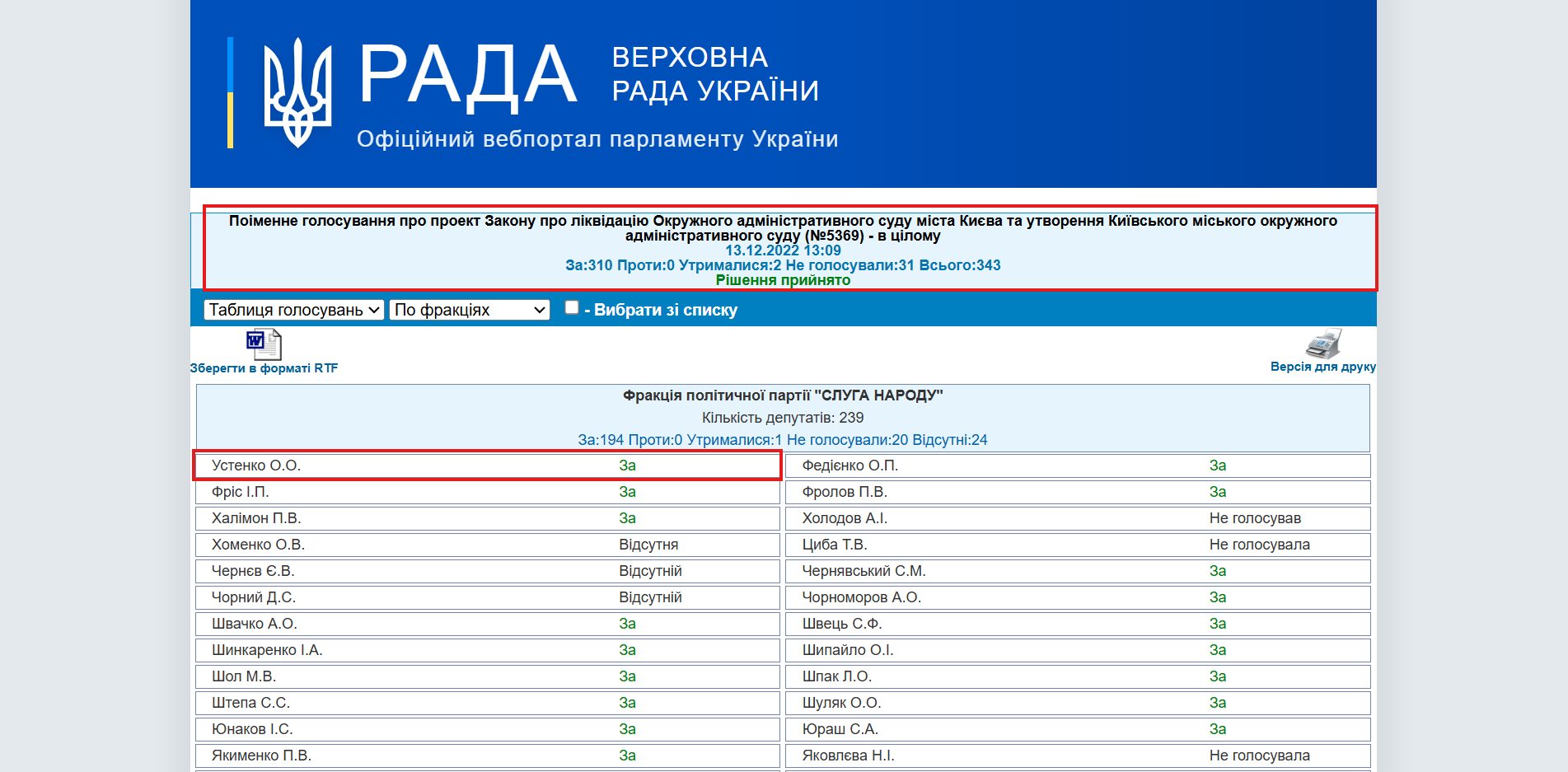The image size is (1568, 772).
Task: Select deputy 'Фролов П.В.'
Action: click(x=845, y=492)
